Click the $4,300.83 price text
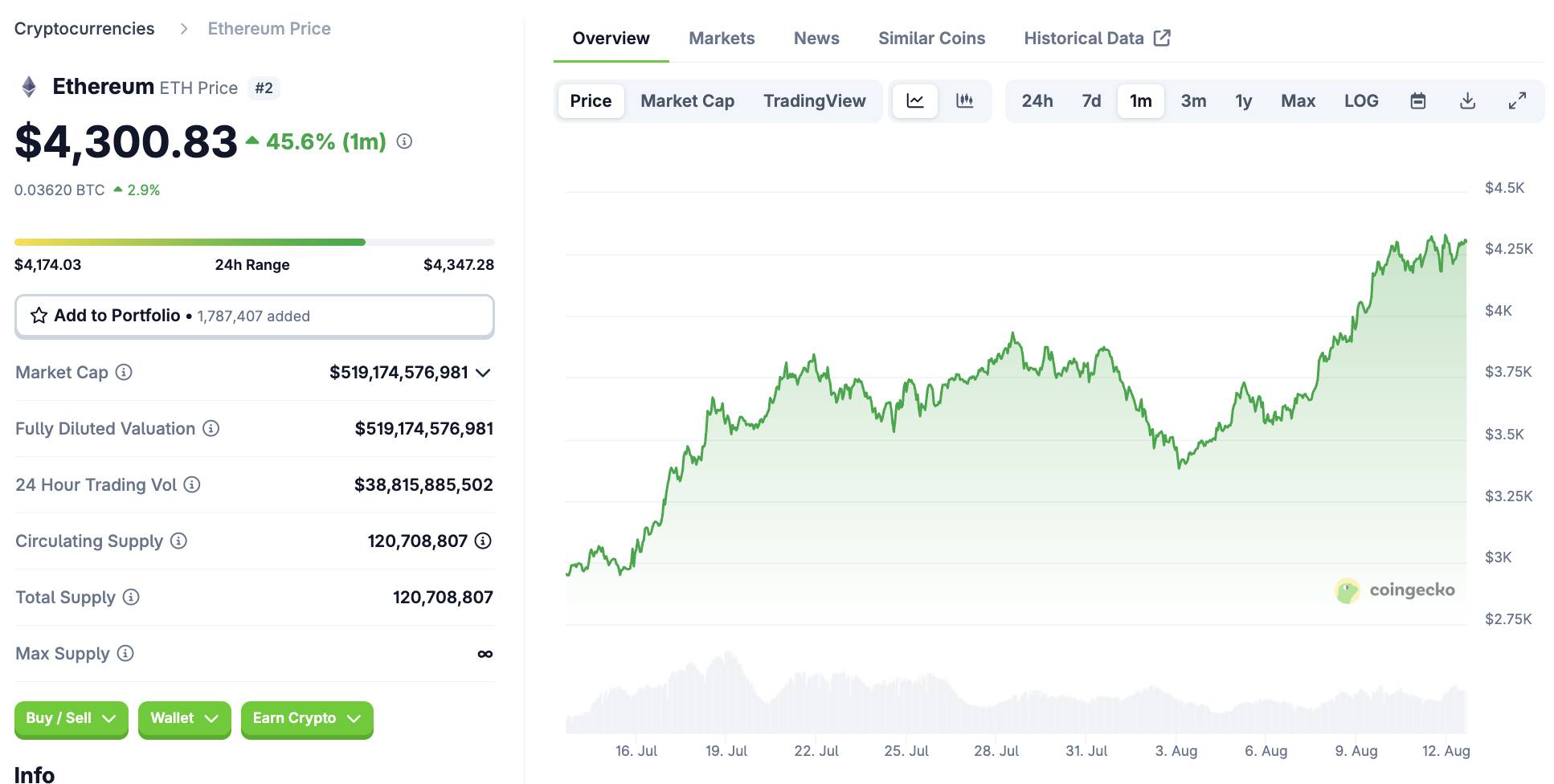 tap(126, 141)
